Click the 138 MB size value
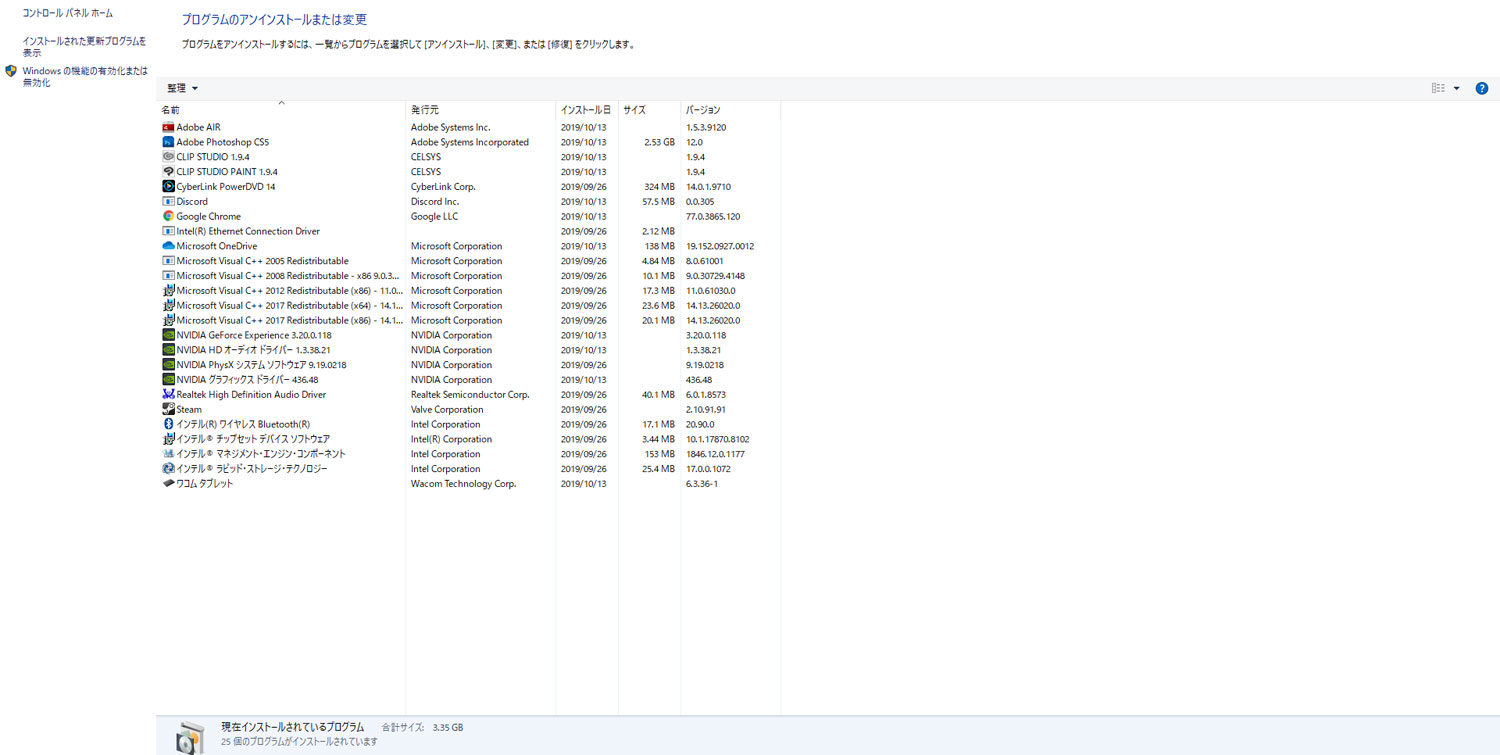 tap(660, 246)
